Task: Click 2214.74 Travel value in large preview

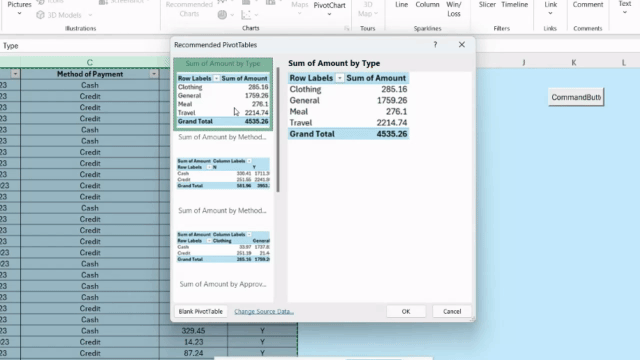Action: [392, 122]
